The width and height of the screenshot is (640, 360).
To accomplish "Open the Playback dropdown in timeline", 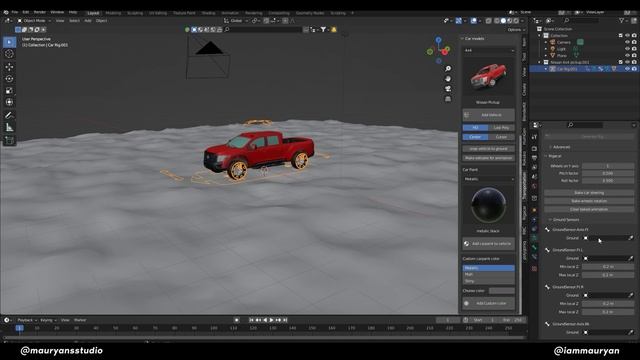I will (x=27, y=320).
